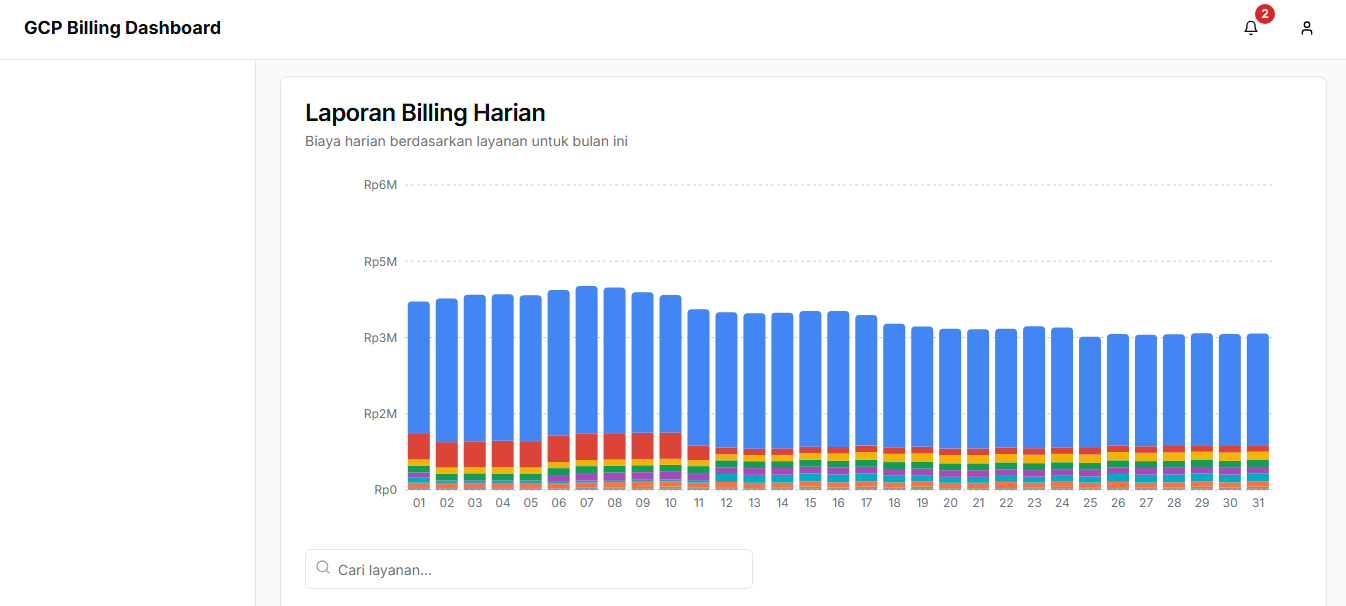Click the x-axis label for day 01

coord(419,503)
